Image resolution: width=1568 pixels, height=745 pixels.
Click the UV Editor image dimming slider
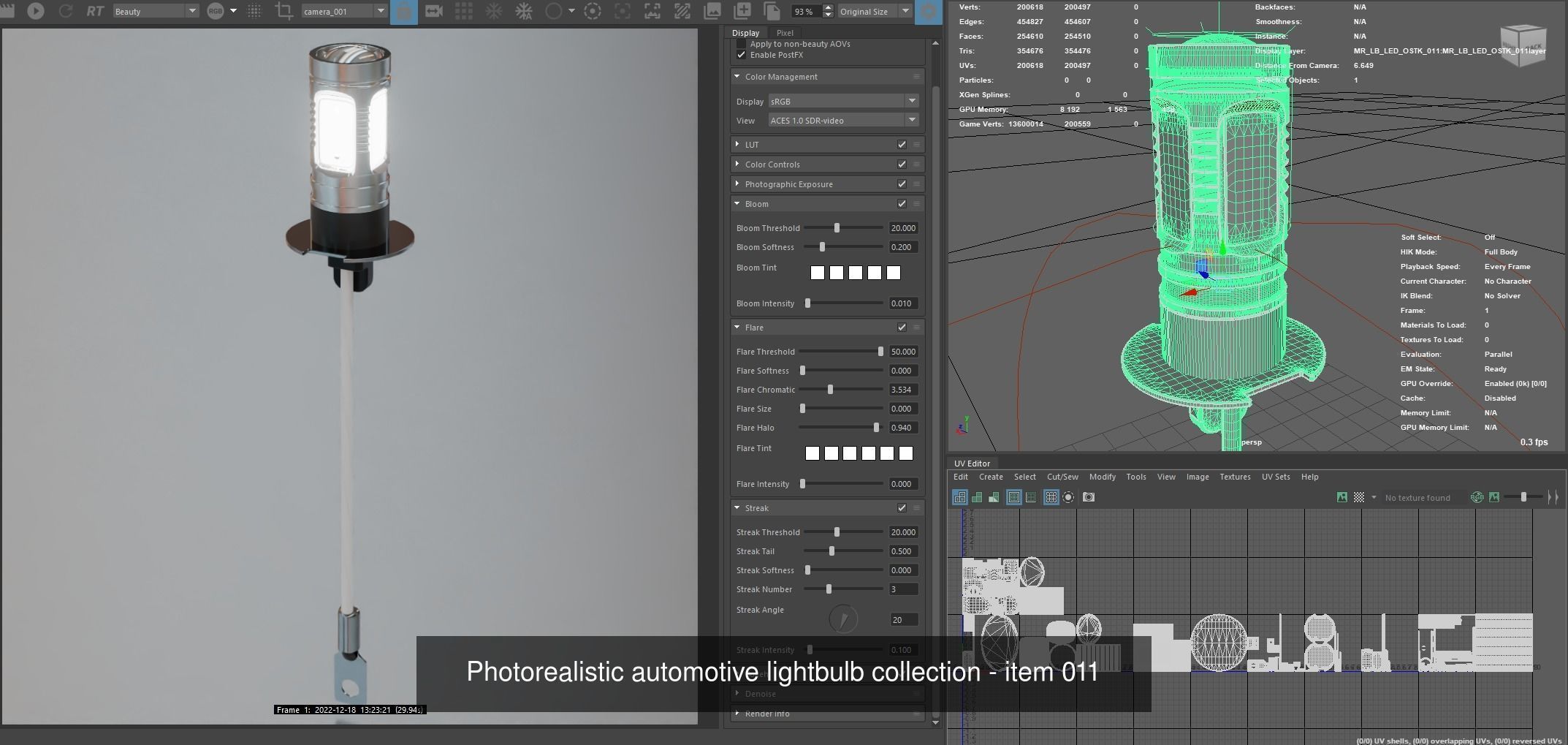coord(1523,497)
